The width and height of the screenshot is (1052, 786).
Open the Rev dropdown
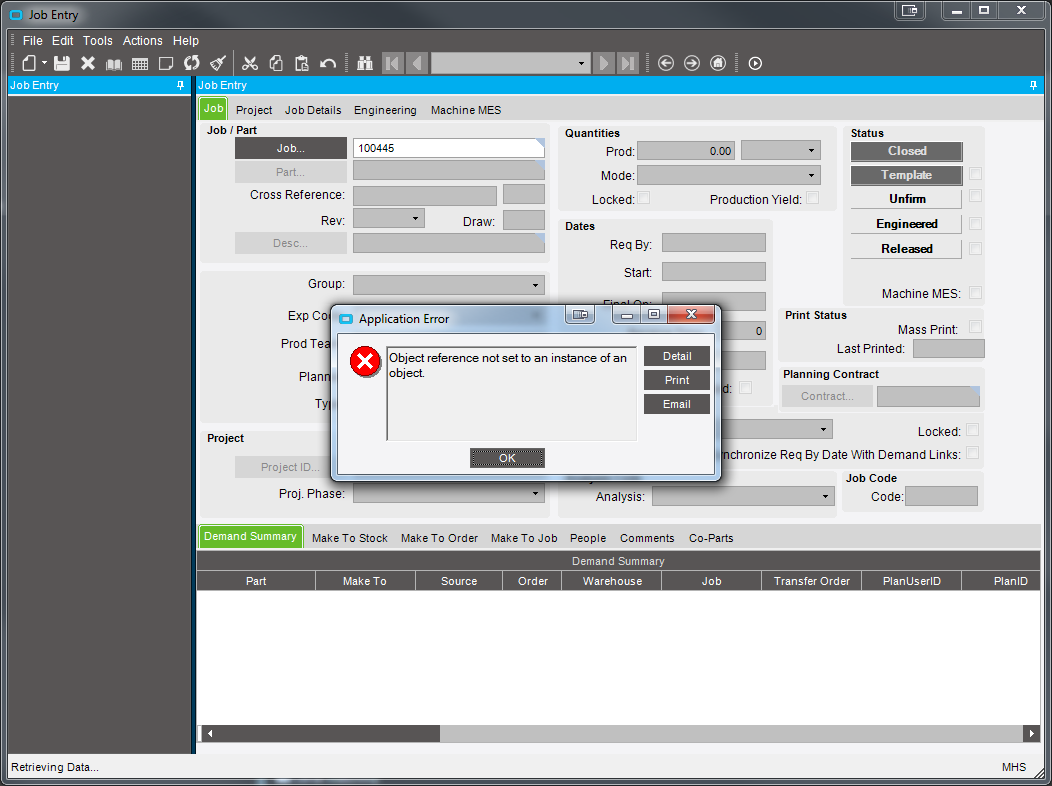click(415, 219)
